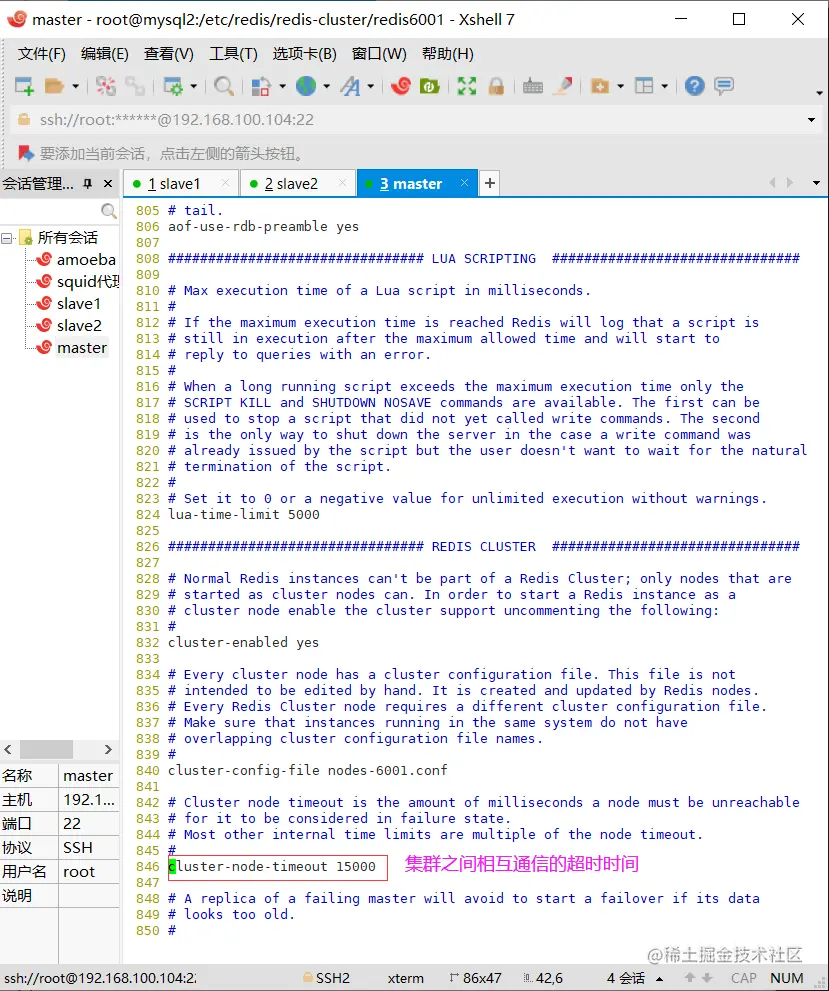Image resolution: width=829 pixels, height=991 pixels.
Task: Click the green Xagent icon
Action: pyautogui.click(x=430, y=86)
